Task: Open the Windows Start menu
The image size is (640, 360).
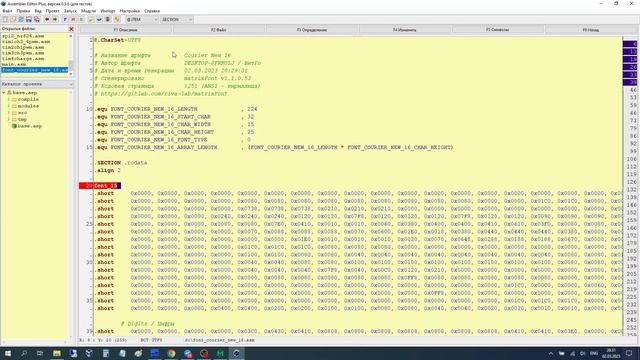Action: (x=7, y=353)
